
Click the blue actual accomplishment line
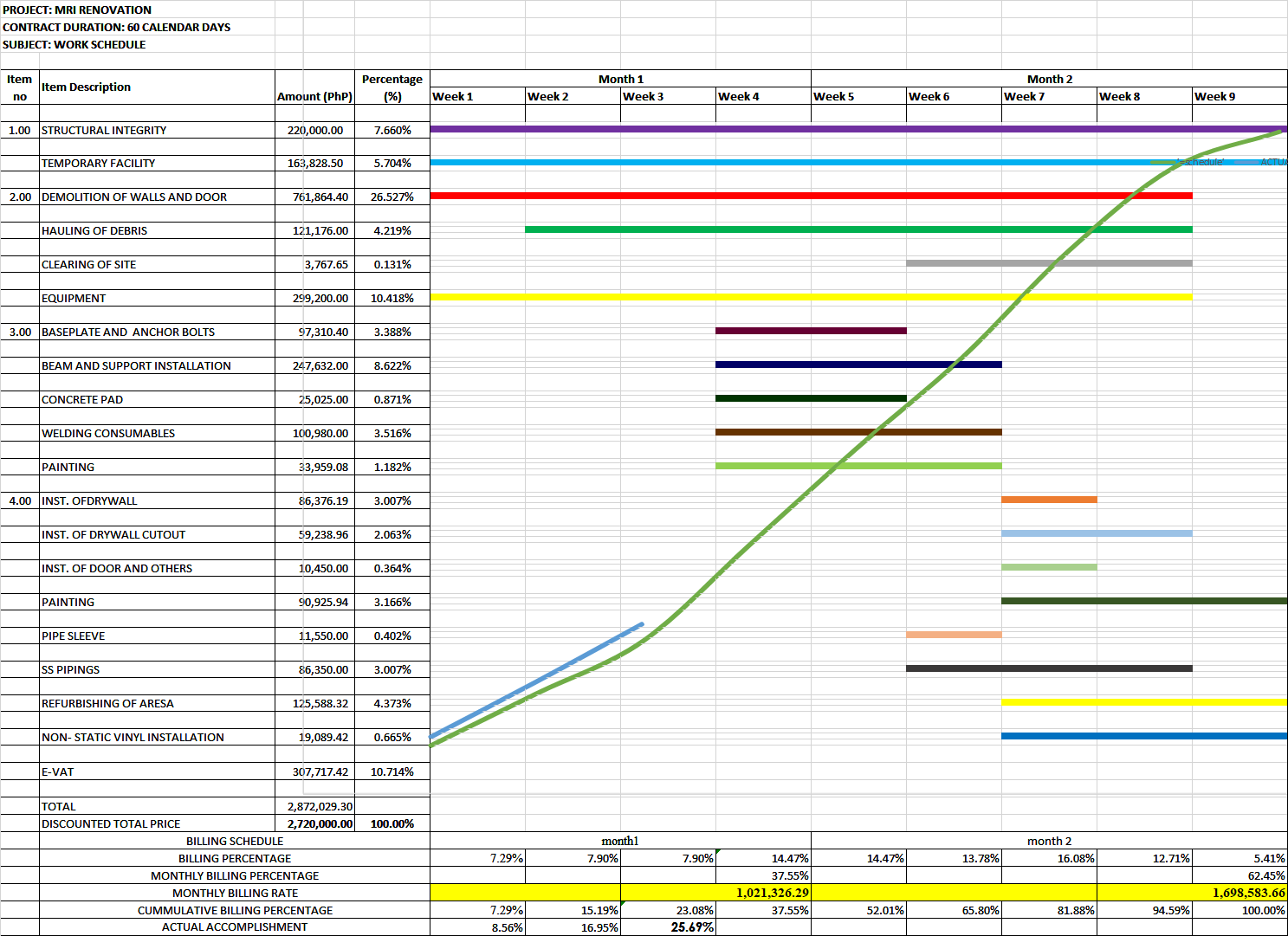[x=537, y=681]
